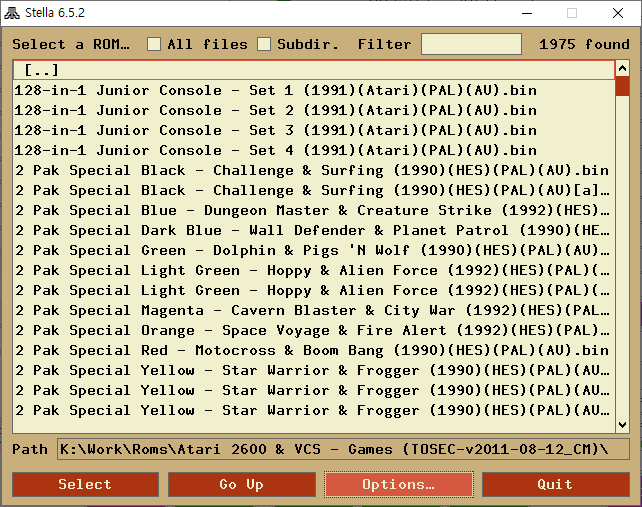Select 128-in-1 Junior Console Set 1 ROM
Screen dimensions: 642x507
pyautogui.click(x=314, y=90)
